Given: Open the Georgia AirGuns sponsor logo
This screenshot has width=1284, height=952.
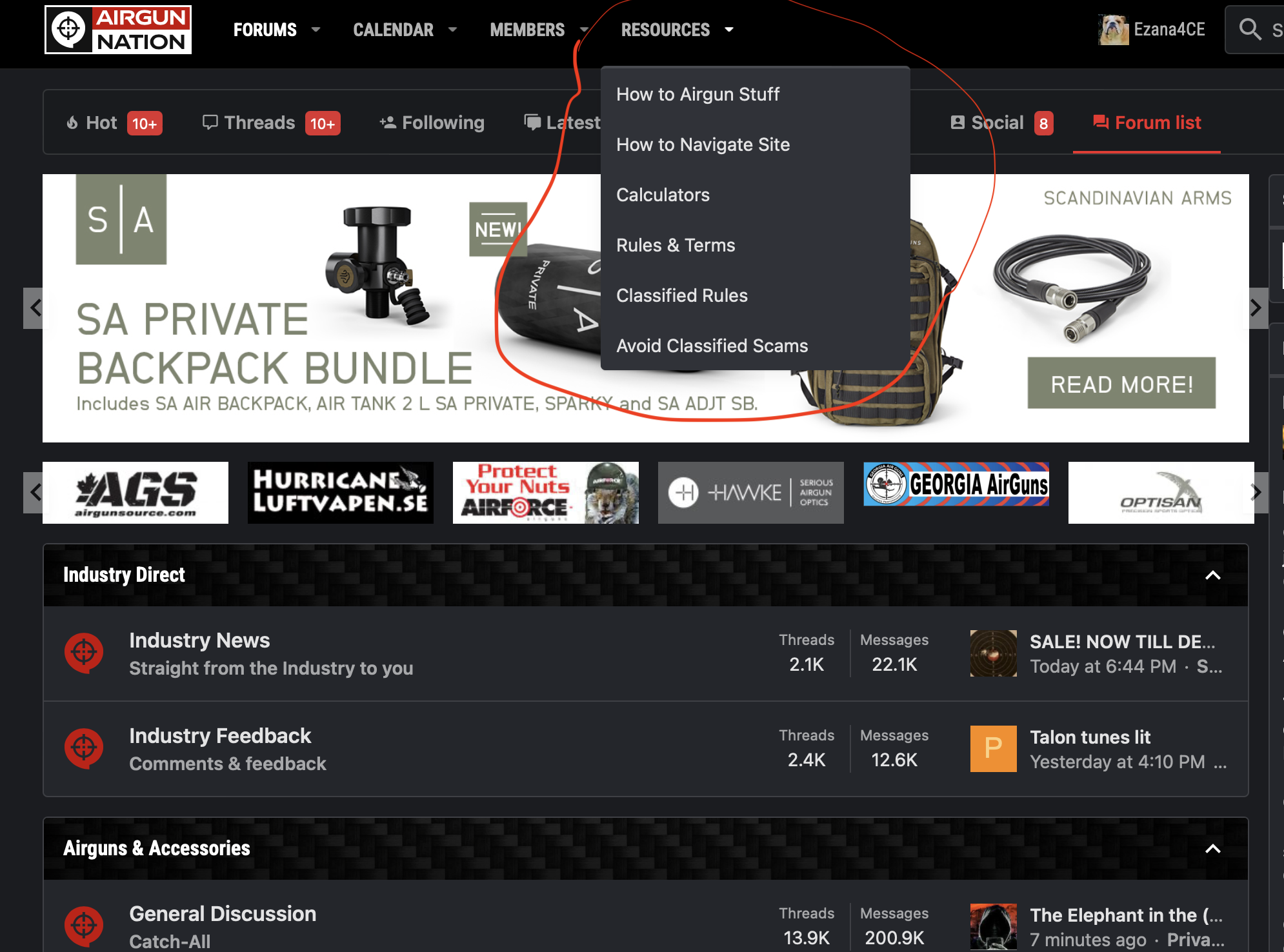Looking at the screenshot, I should [x=956, y=484].
